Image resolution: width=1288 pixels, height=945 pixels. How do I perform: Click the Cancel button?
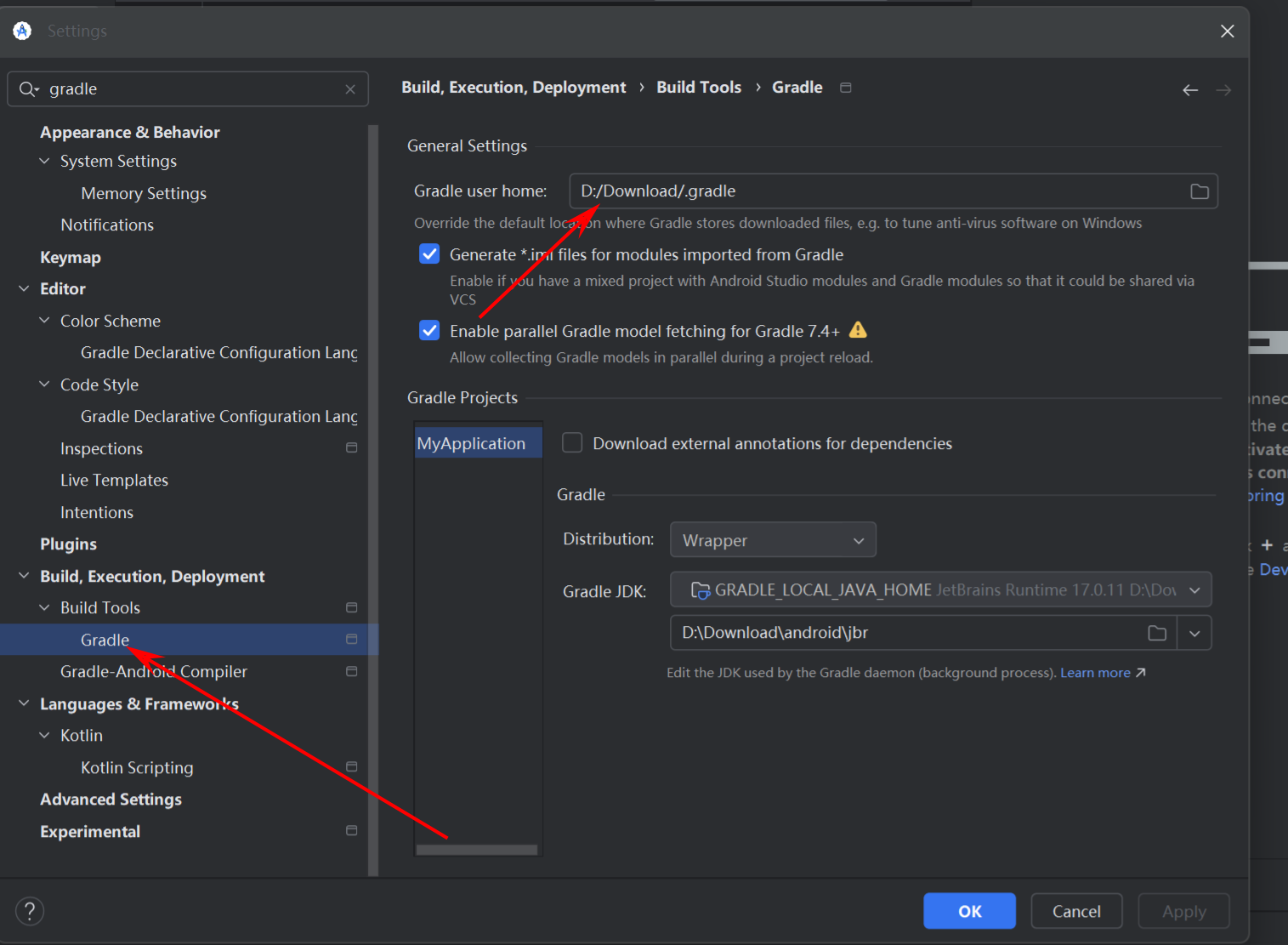pos(1076,911)
